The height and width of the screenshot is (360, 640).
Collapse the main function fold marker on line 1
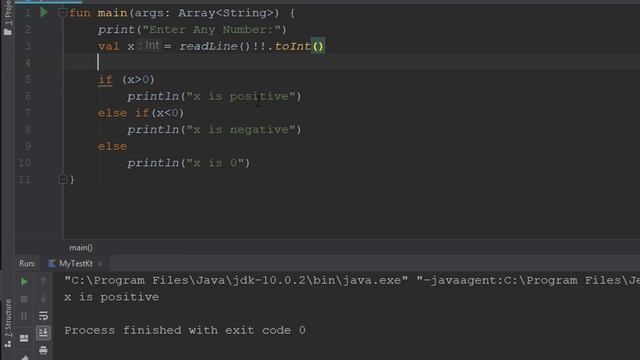(62, 13)
